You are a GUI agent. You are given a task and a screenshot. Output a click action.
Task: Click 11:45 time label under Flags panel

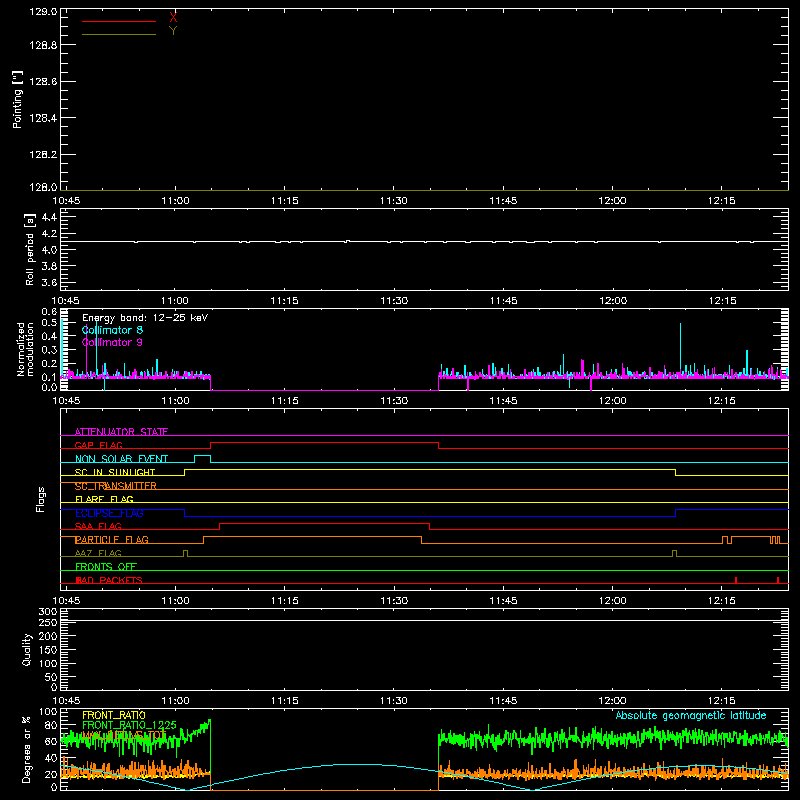503,601
